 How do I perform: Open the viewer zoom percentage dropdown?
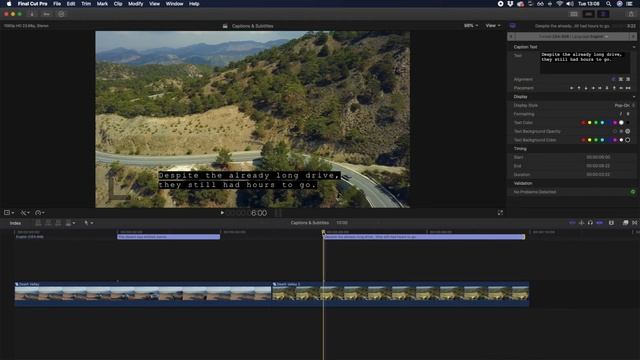tap(471, 26)
